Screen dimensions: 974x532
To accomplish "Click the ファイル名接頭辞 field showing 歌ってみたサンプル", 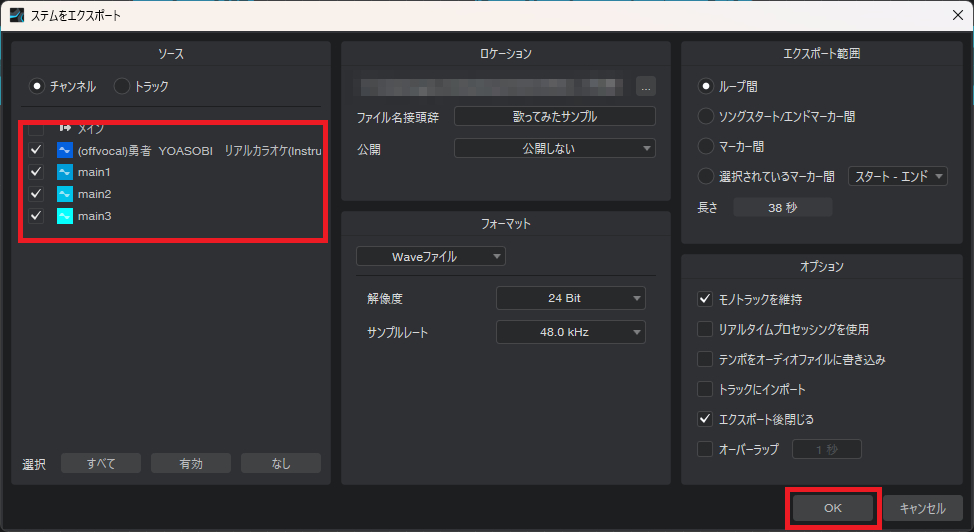I will click(555, 116).
